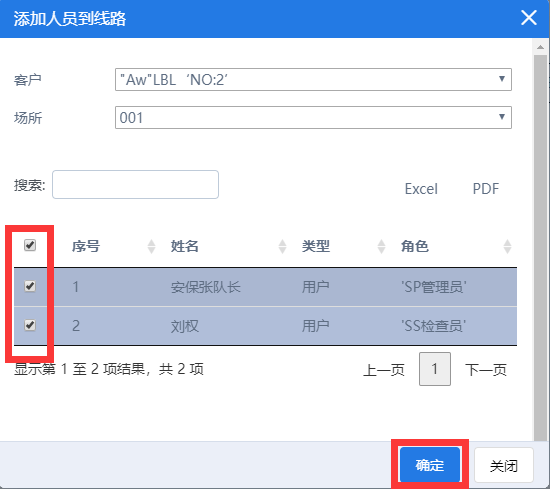Screen dimensions: 550x489
Task: Sort the table by 角色 column
Action: tap(456, 246)
